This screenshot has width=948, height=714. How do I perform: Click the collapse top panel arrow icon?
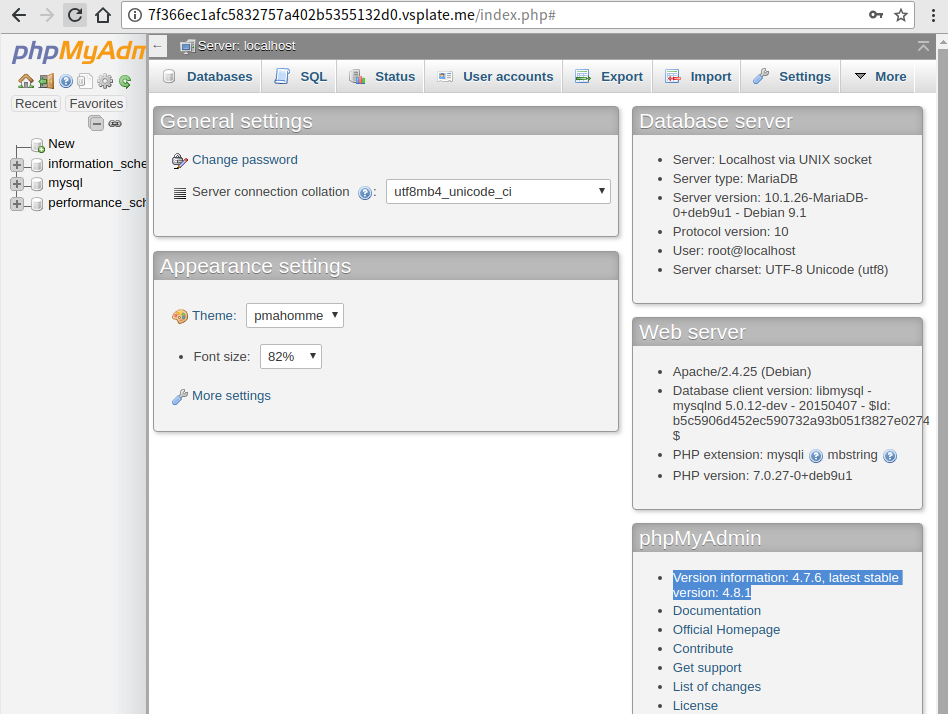923,47
